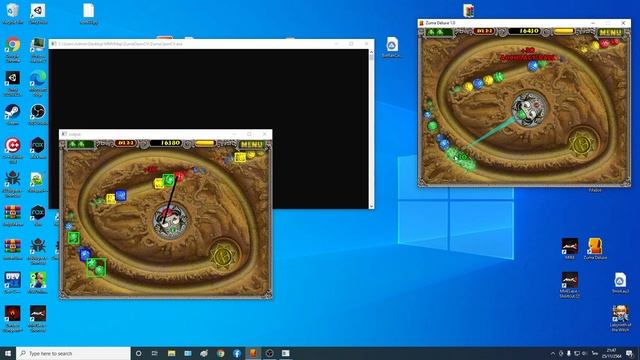The width and height of the screenshot is (640, 360).
Task: Click the level 3-2 indicator in Zuma Deluxe
Action: pos(484,31)
